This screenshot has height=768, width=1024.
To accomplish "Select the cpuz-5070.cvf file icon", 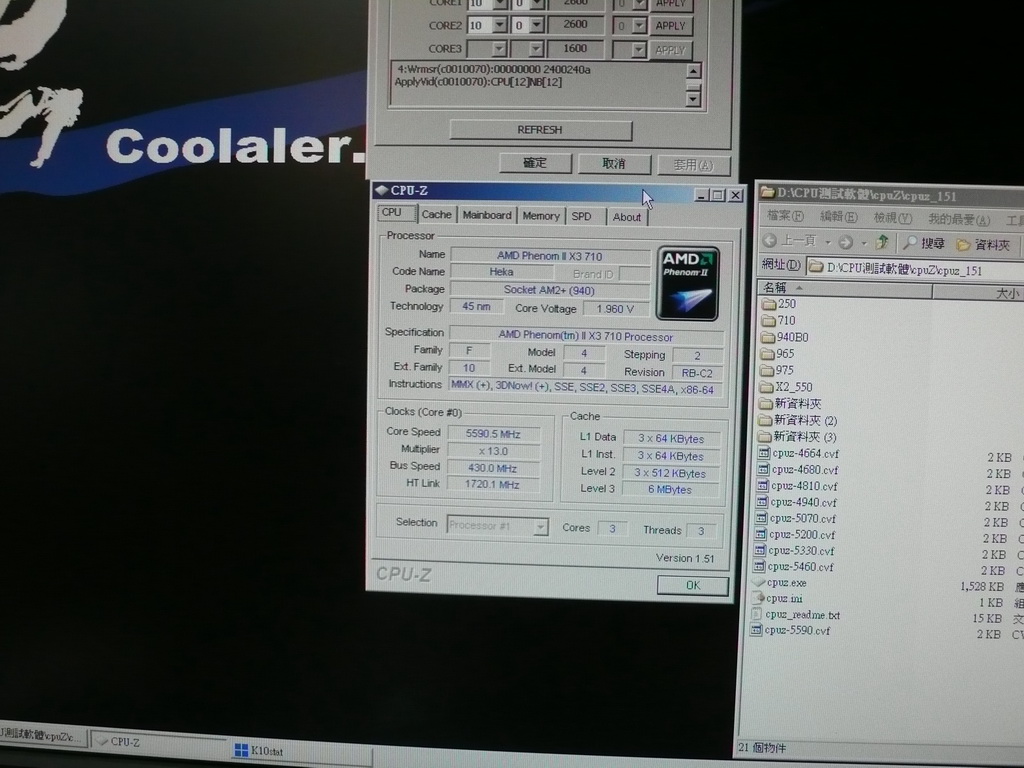I will coord(761,519).
